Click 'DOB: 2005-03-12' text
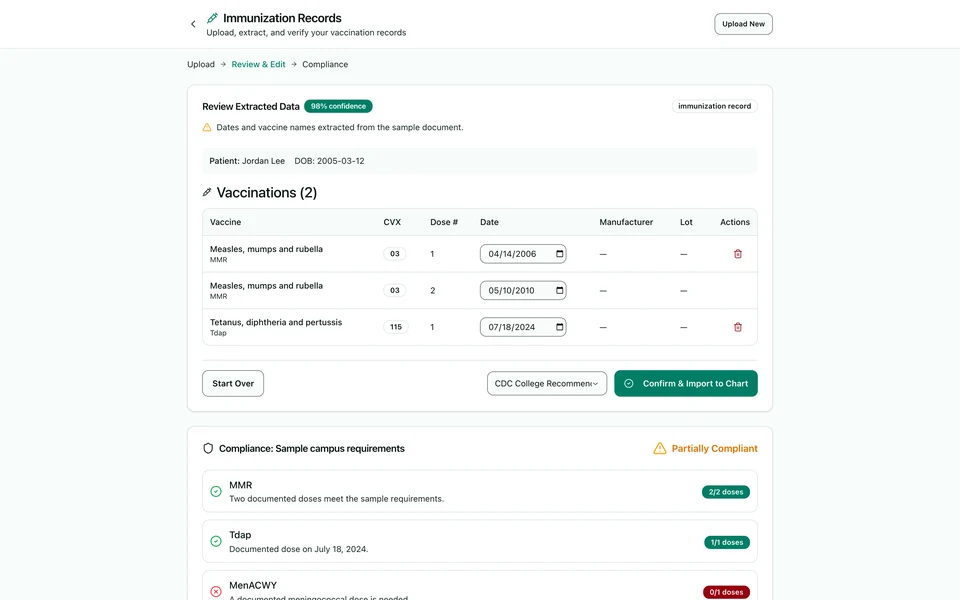Image resolution: width=960 pixels, height=600 pixels. 329,161
